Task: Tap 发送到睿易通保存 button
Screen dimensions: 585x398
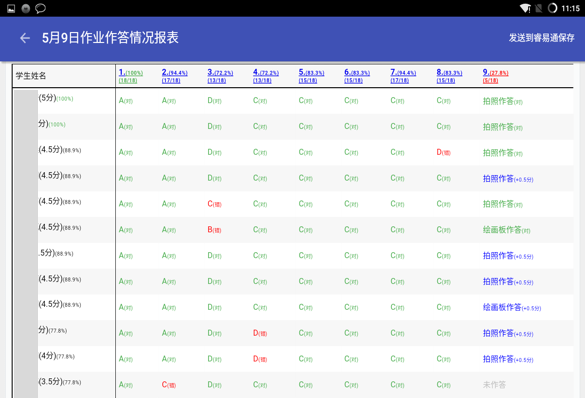Action: [x=541, y=38]
